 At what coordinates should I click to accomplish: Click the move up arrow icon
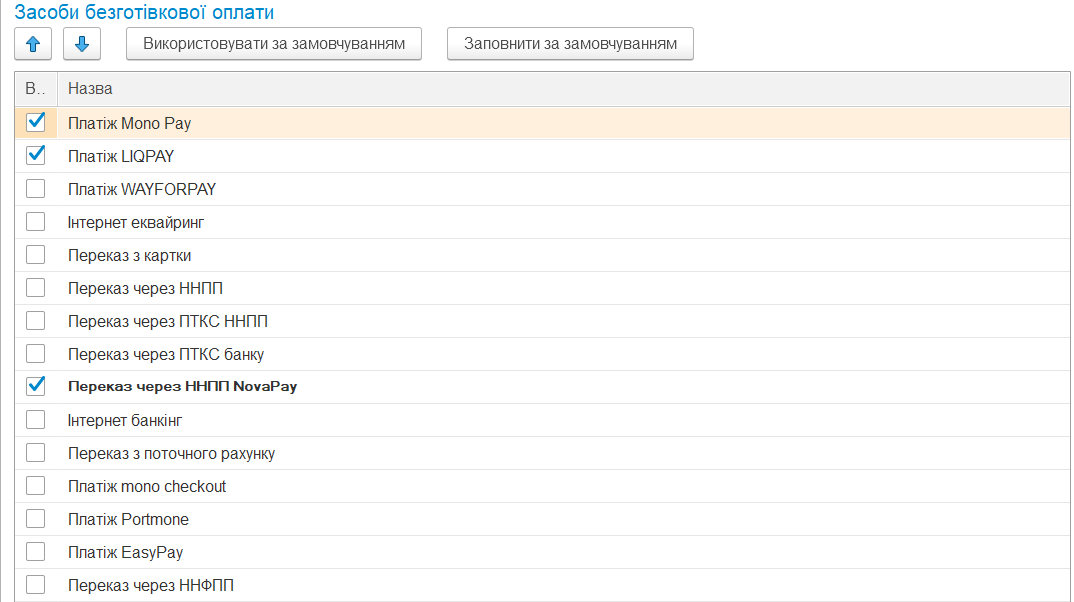(33, 44)
